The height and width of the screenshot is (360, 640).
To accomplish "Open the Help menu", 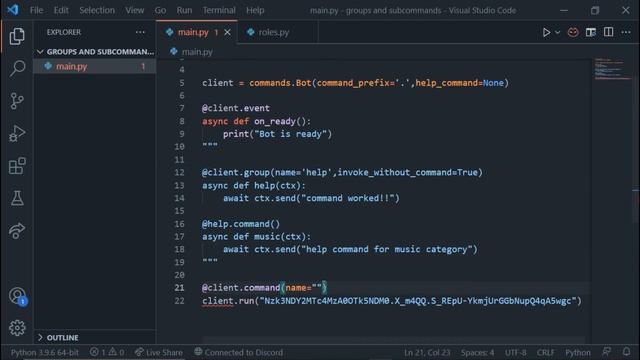I will click(255, 10).
